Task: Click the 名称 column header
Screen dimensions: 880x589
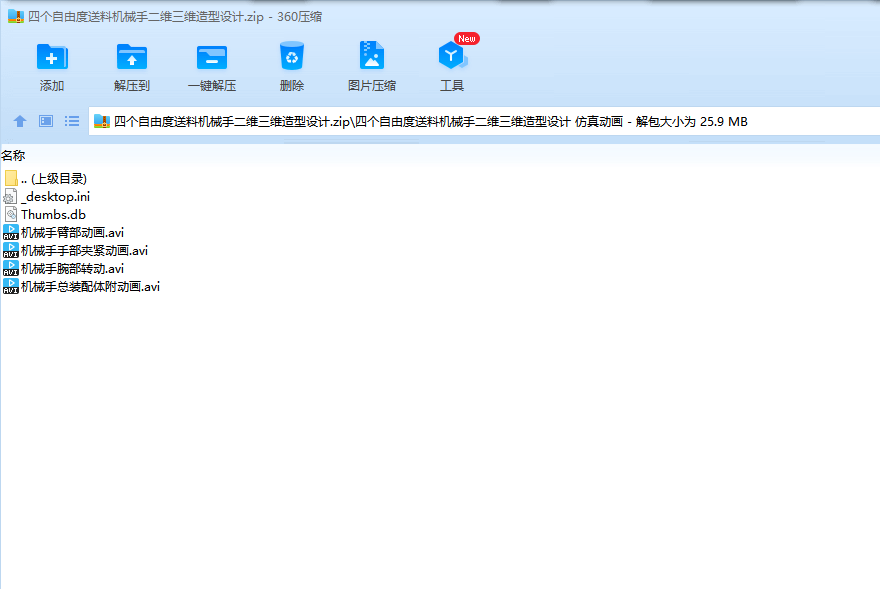Action: 13,156
